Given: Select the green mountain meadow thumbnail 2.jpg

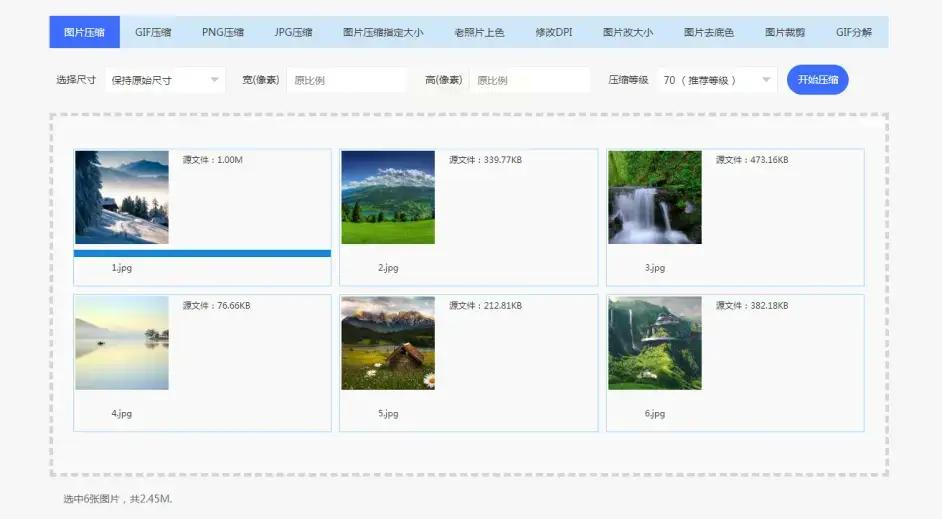Looking at the screenshot, I should point(388,197).
